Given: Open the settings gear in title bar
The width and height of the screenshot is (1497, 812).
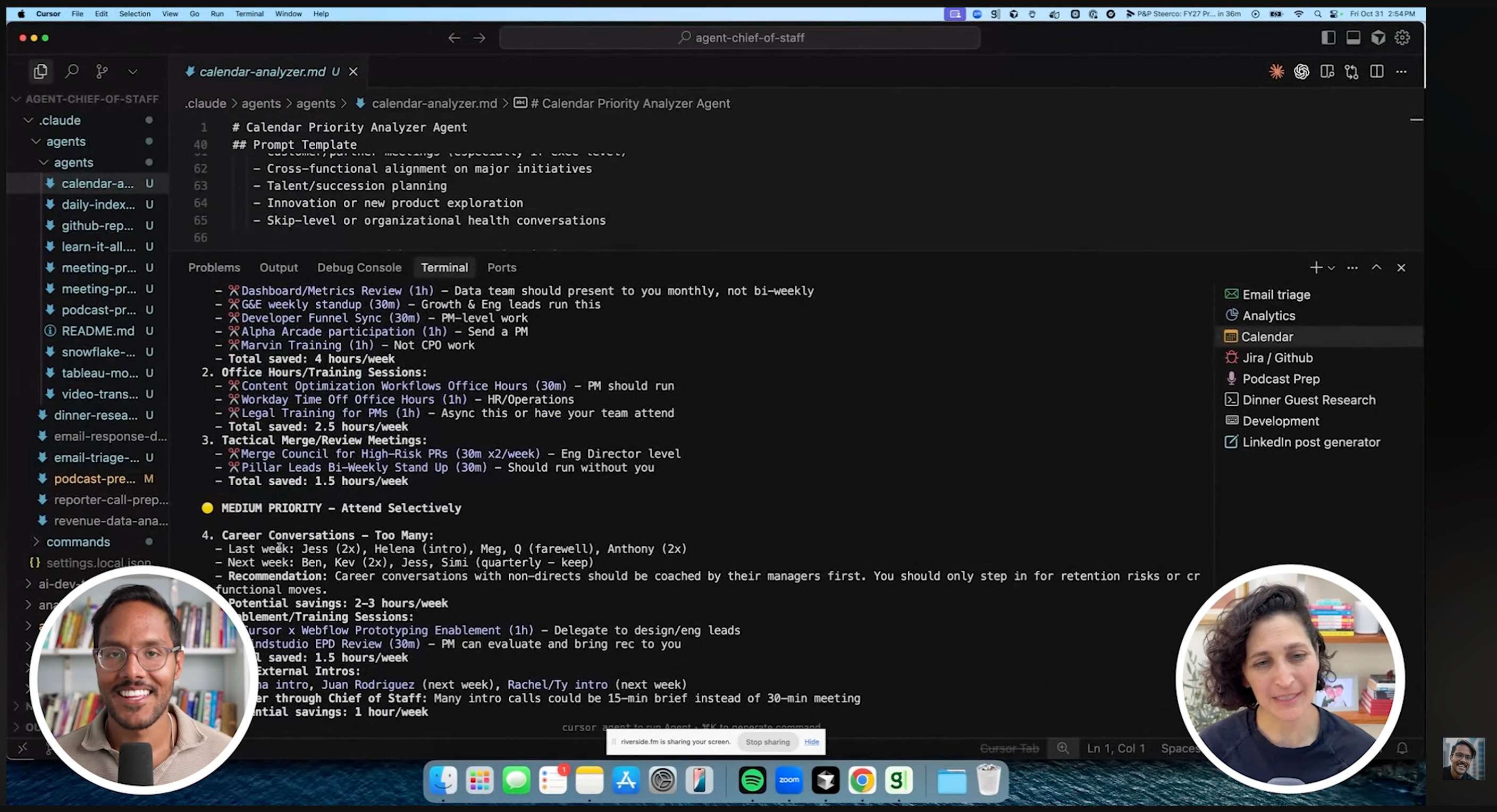Looking at the screenshot, I should (x=1402, y=38).
